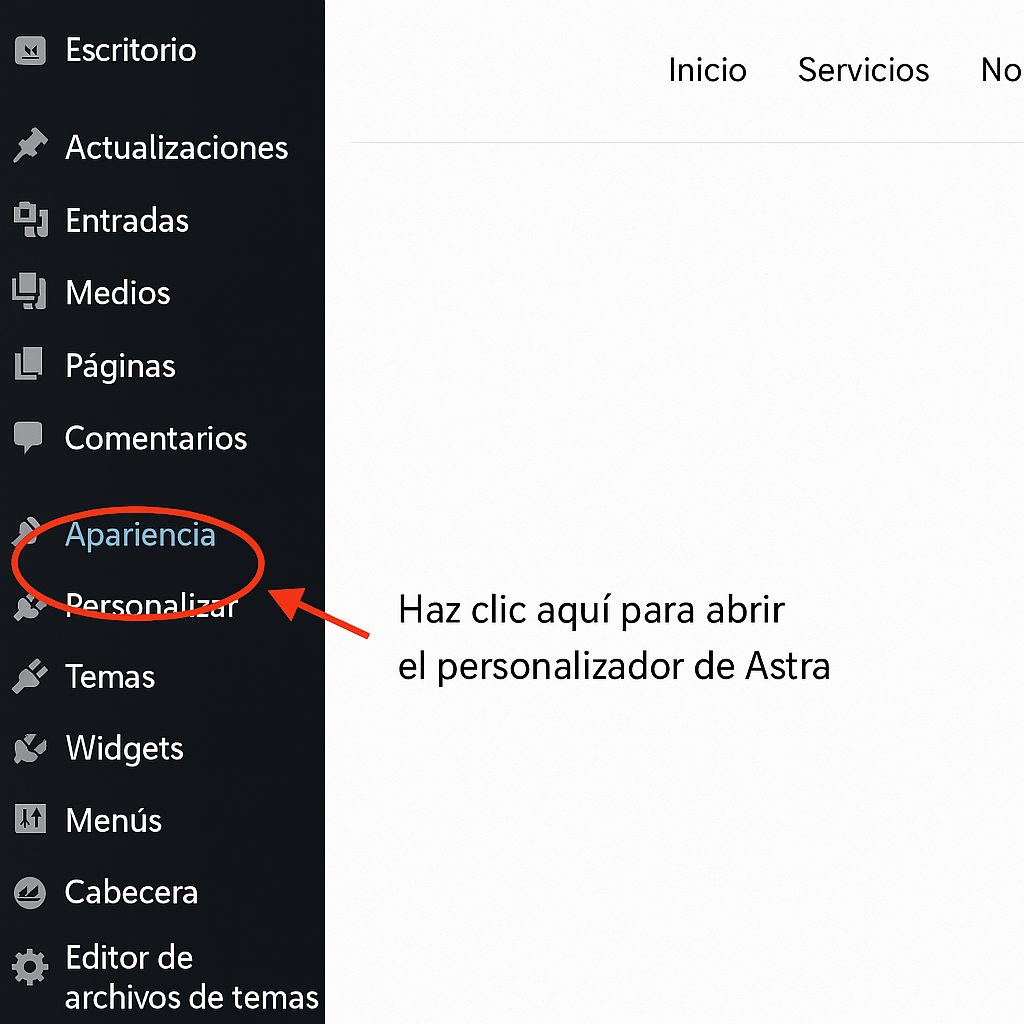Click the Cabecera half-circle icon
The image size is (1024, 1024).
pyautogui.click(x=30, y=891)
